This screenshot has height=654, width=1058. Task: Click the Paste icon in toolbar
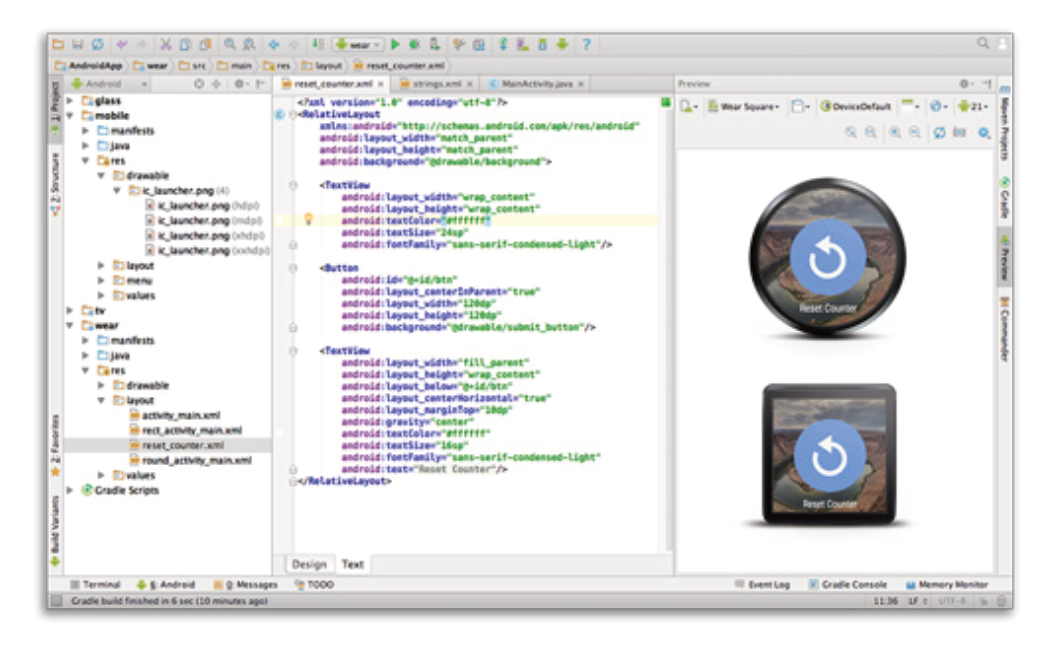coord(205,45)
